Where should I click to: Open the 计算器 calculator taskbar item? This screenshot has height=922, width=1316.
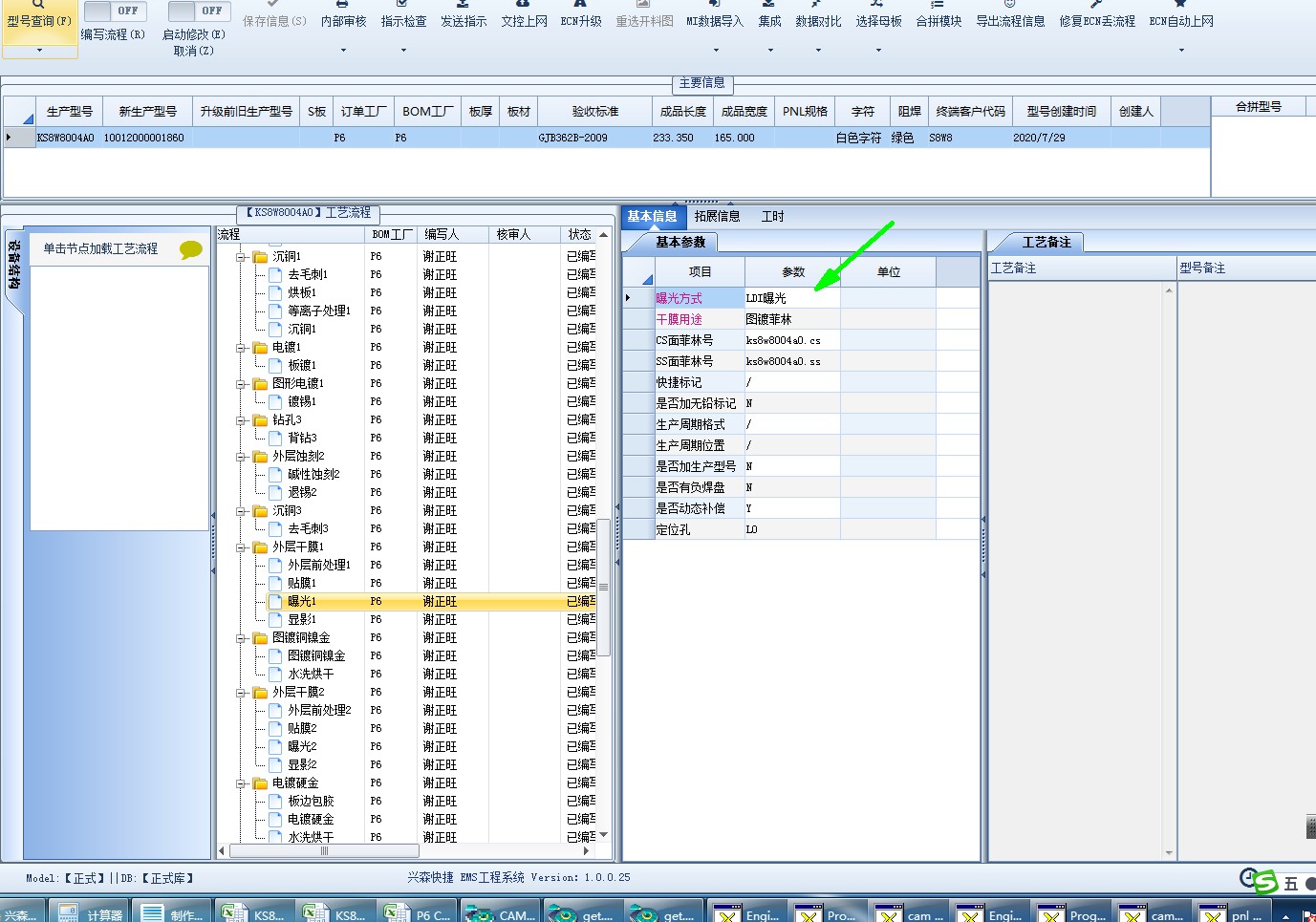coord(91,913)
